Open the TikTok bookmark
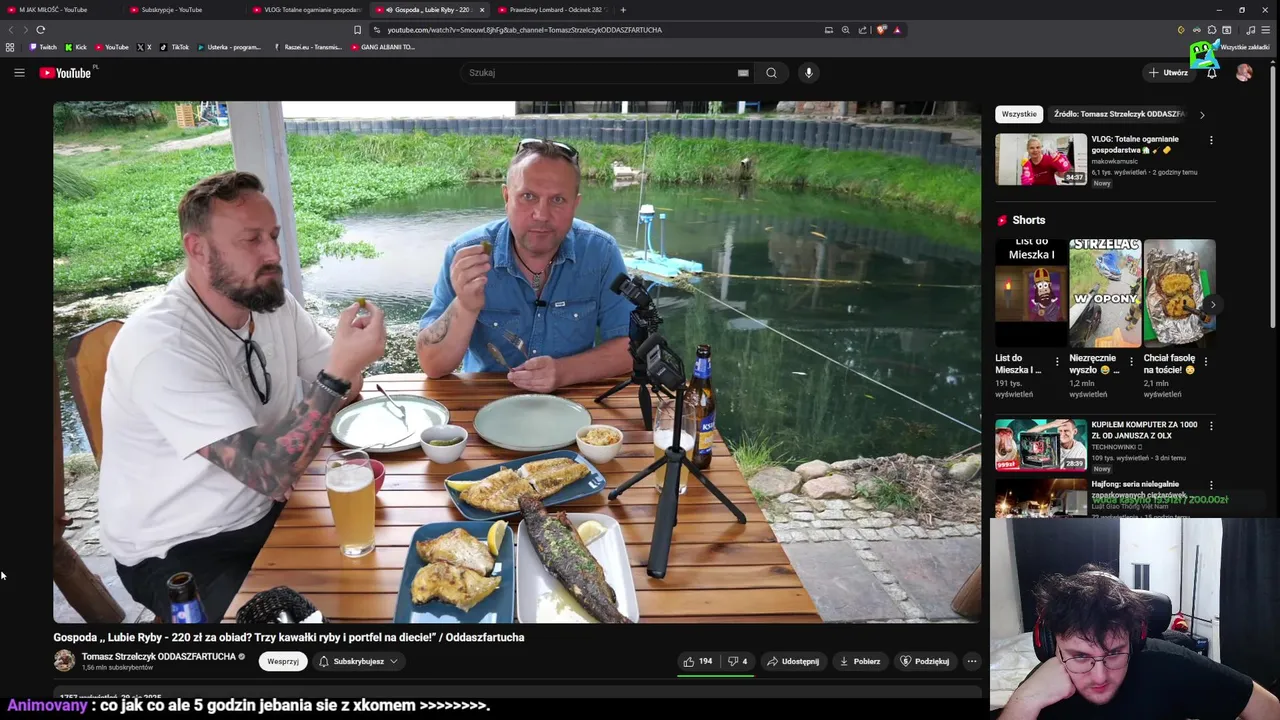Viewport: 1280px width, 720px height. point(174,47)
